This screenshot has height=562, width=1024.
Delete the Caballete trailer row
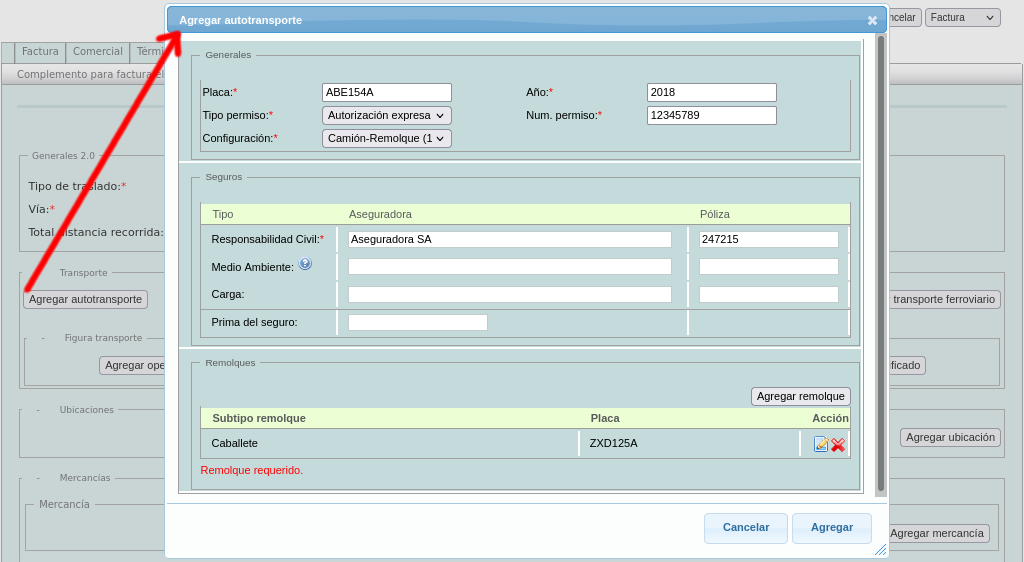[x=838, y=444]
